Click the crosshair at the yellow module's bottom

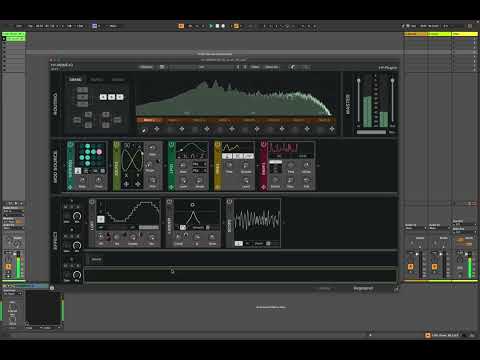(218, 187)
